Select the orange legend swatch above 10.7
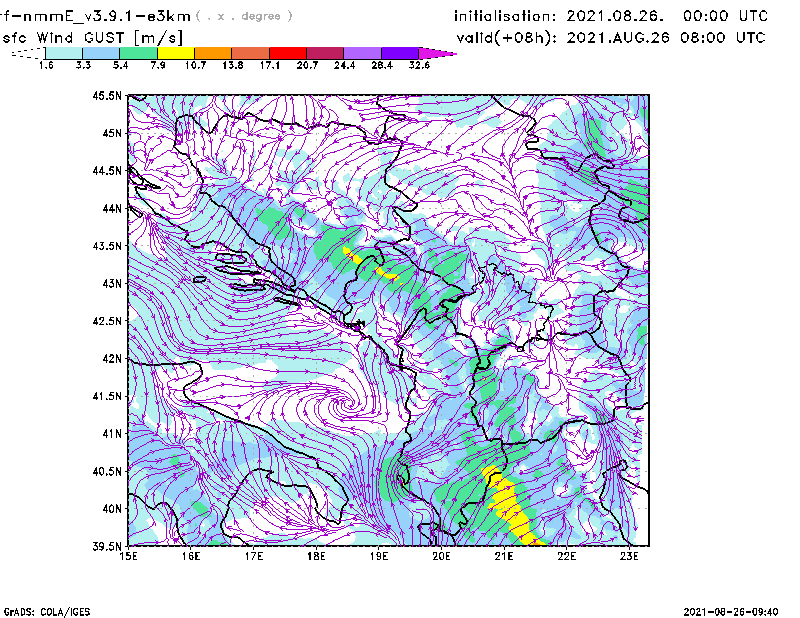800x618 pixels. pos(213,53)
